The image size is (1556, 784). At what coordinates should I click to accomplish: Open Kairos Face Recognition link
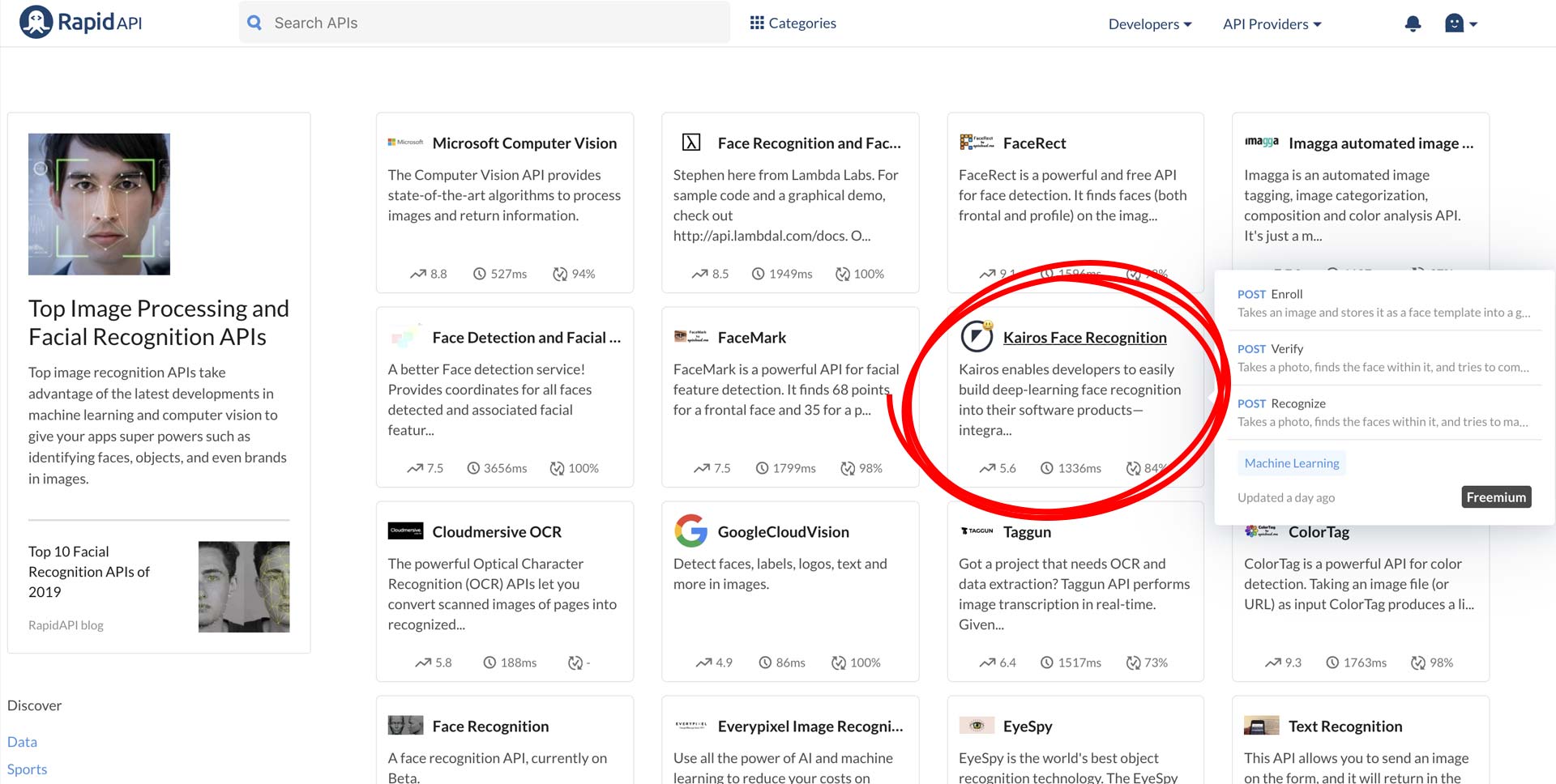[x=1084, y=338]
